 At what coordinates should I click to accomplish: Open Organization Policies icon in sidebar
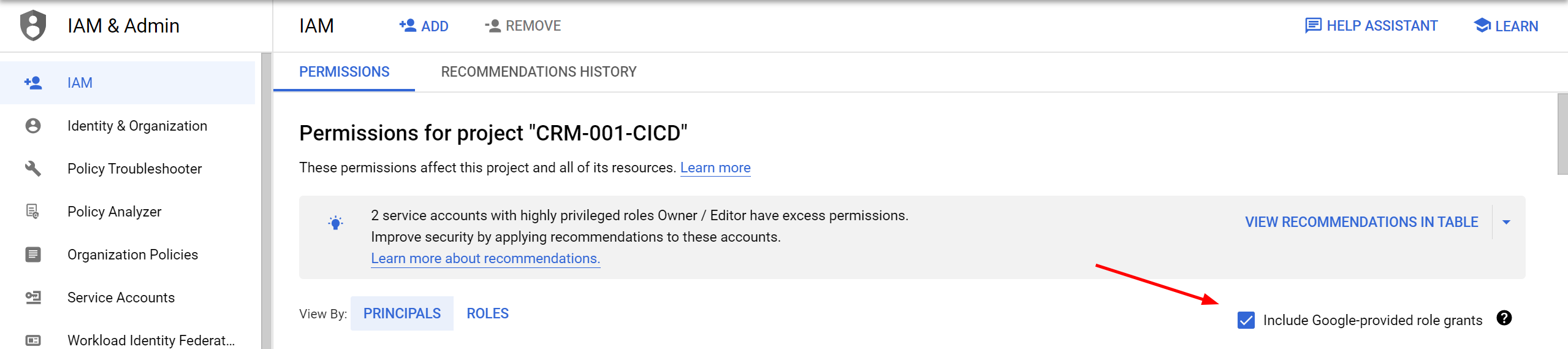33,255
